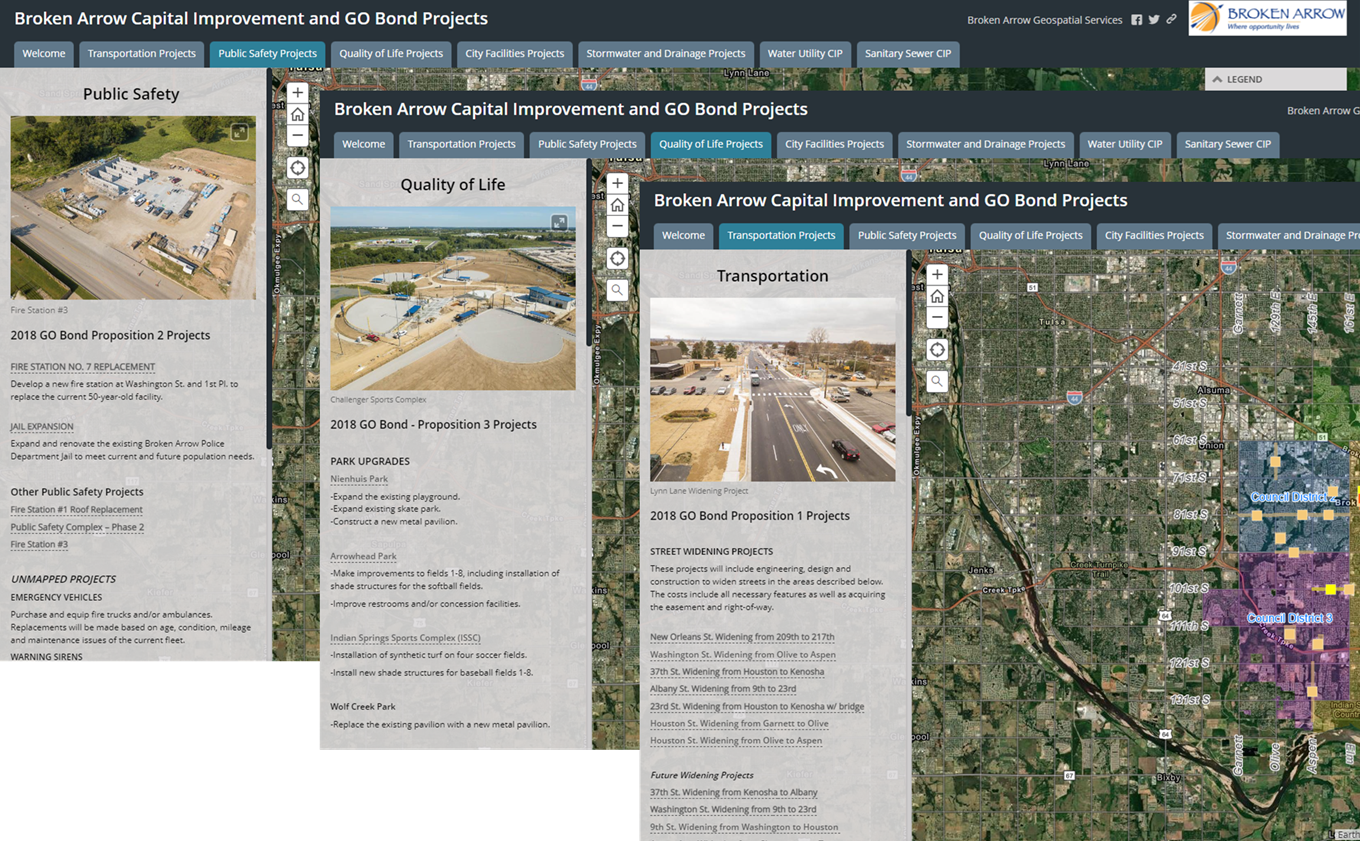Screen dimensions: 1360x841
Task: Zoom in on the Public Safety window map
Action: 297,93
